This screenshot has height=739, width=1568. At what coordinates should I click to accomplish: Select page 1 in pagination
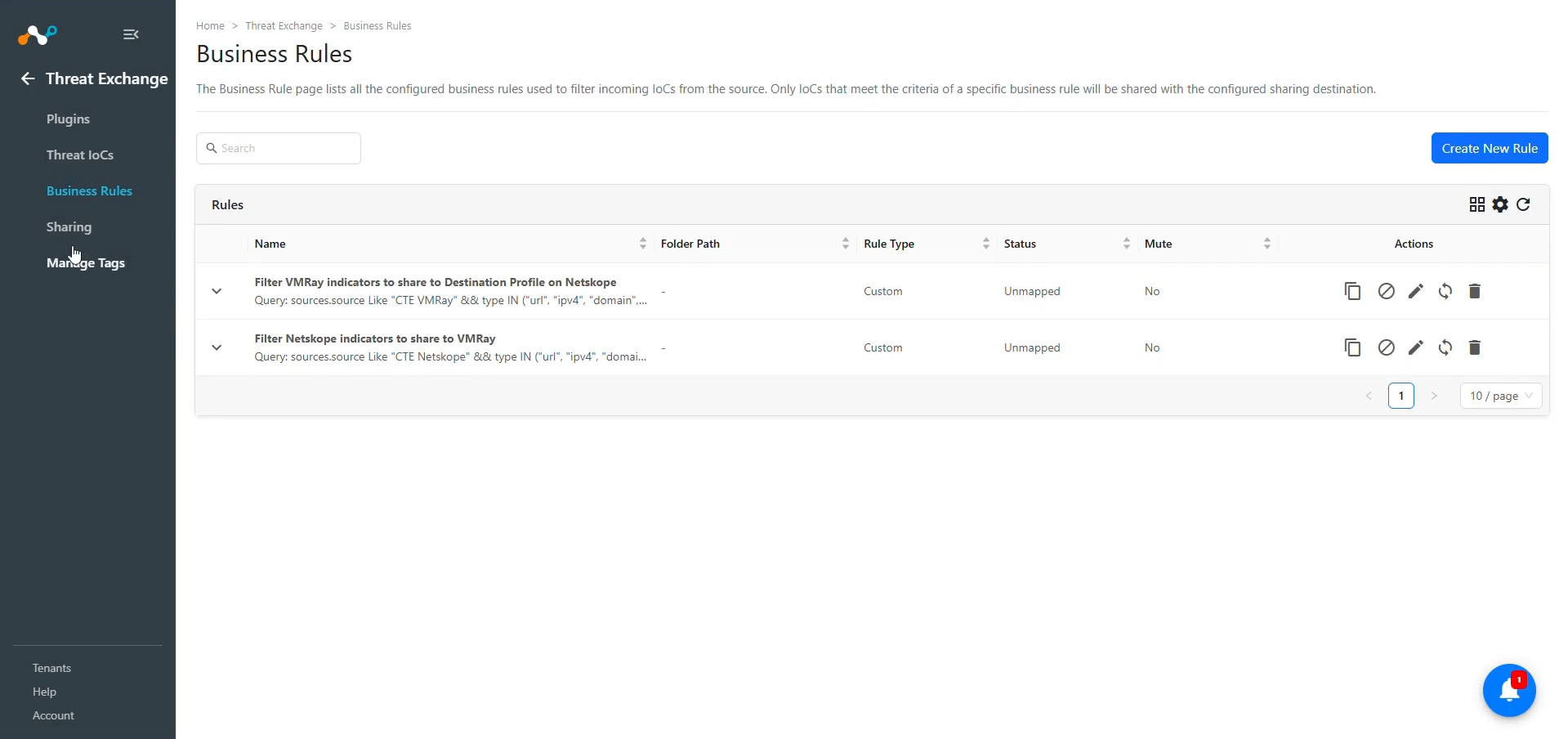1401,396
